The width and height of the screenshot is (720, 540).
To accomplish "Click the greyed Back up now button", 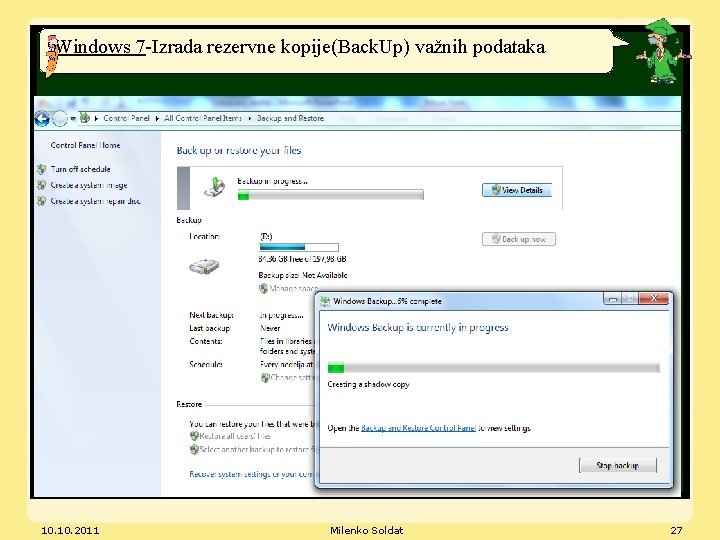I will pos(519,239).
